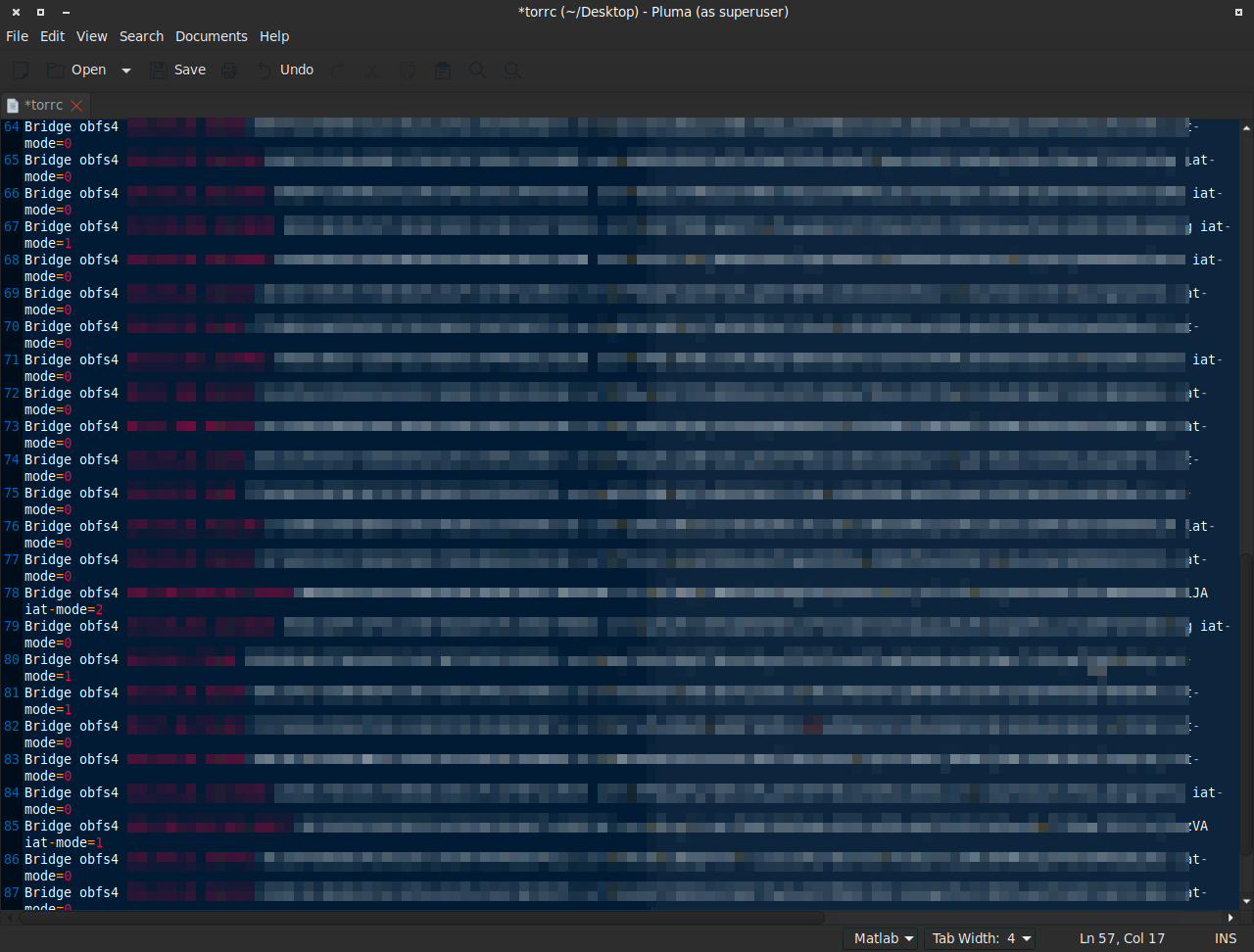
Task: Open Find with the magnifier icon
Action: [477, 71]
